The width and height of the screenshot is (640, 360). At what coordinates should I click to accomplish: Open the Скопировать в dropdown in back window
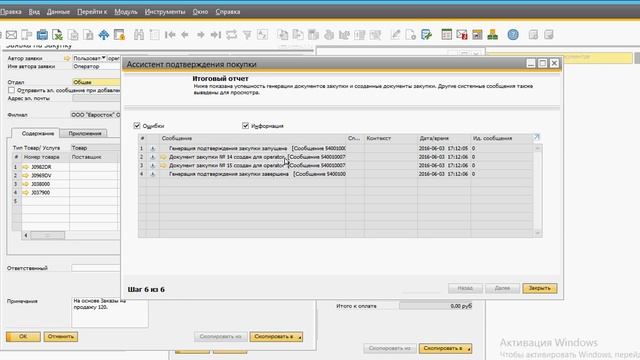click(445, 349)
